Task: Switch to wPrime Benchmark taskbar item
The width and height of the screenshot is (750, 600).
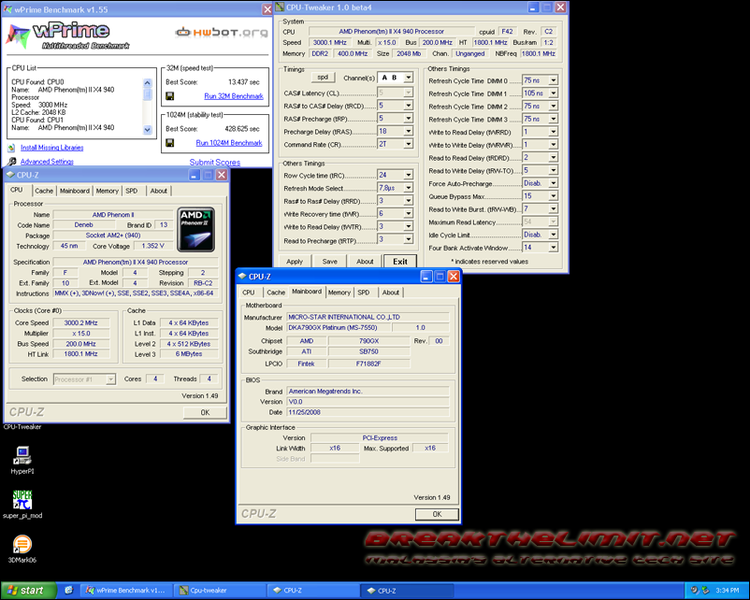Action: 125,590
